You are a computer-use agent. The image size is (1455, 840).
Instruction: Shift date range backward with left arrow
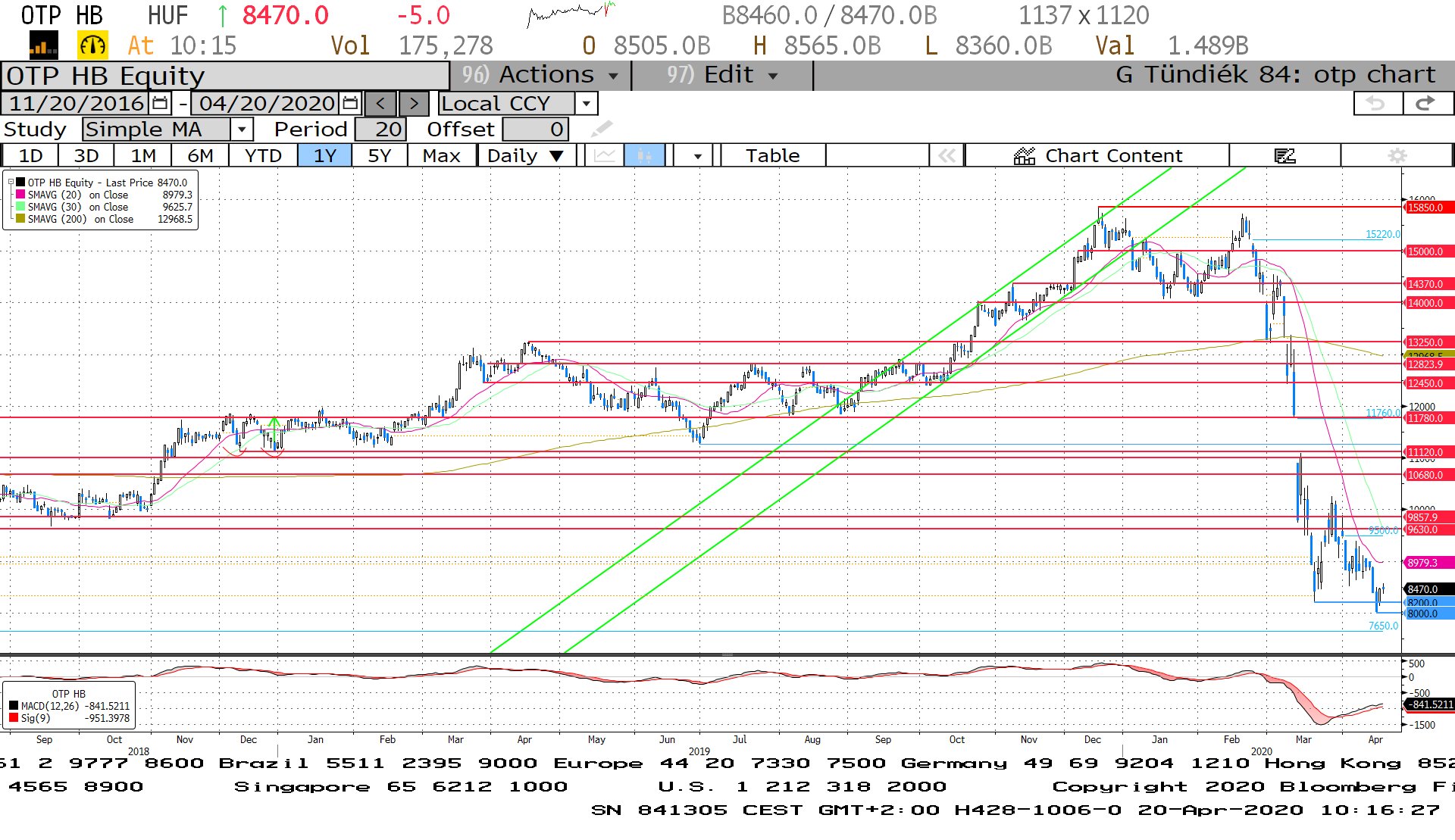(380, 103)
